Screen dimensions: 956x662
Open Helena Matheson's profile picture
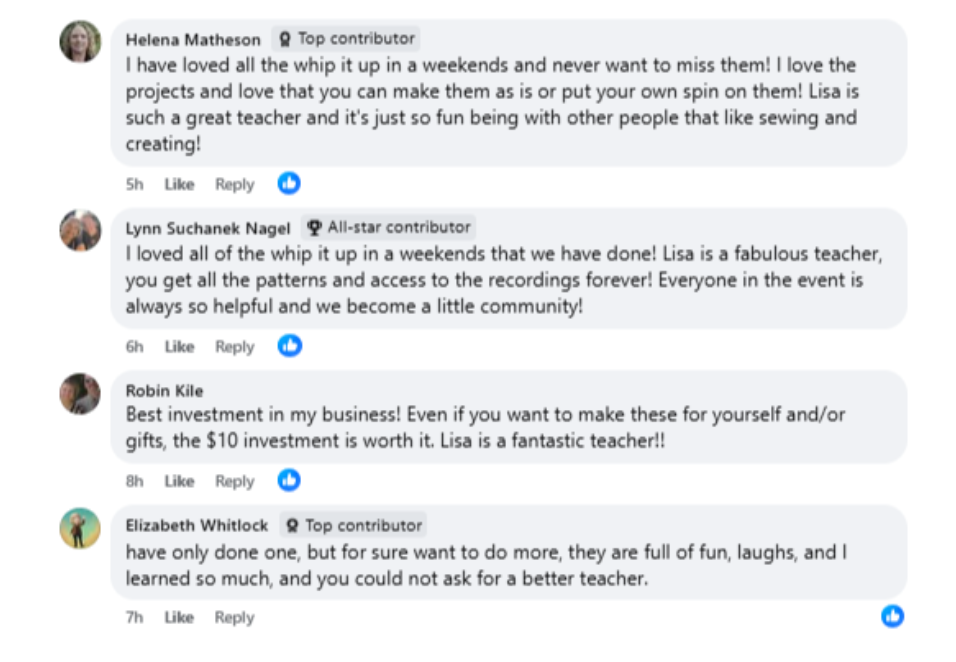(x=80, y=42)
